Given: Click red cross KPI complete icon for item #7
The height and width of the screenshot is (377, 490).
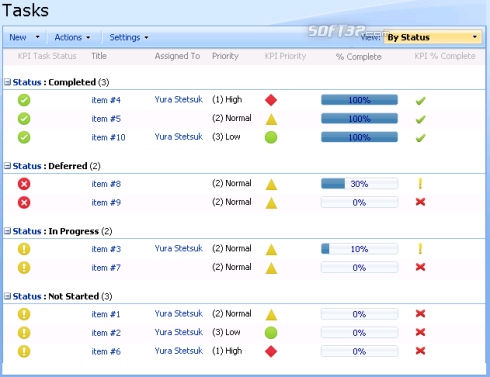Looking at the screenshot, I should pos(421,267).
